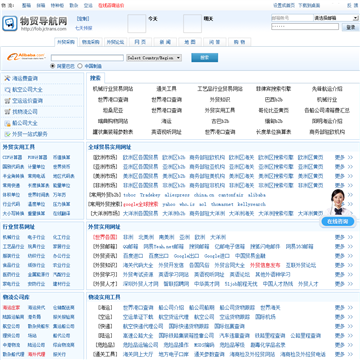Switch to the 地图 search tab

tap(190, 42)
